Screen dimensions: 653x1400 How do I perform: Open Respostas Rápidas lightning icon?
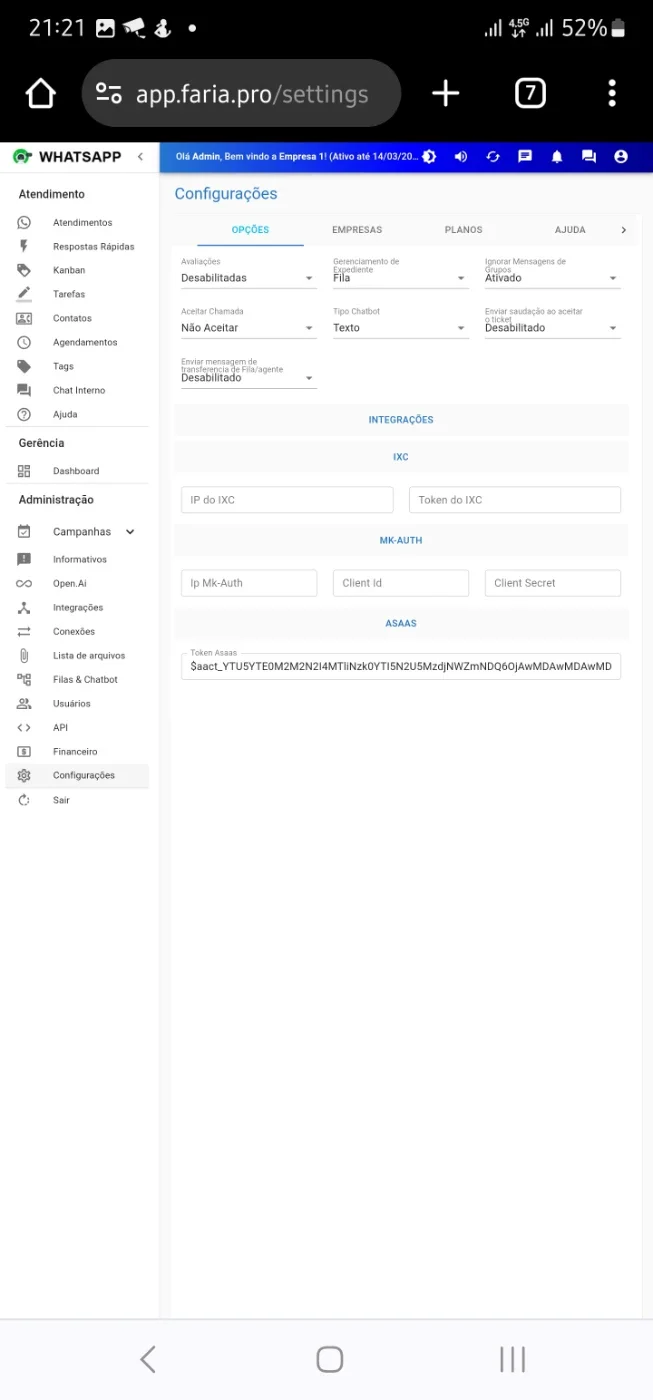[24, 246]
